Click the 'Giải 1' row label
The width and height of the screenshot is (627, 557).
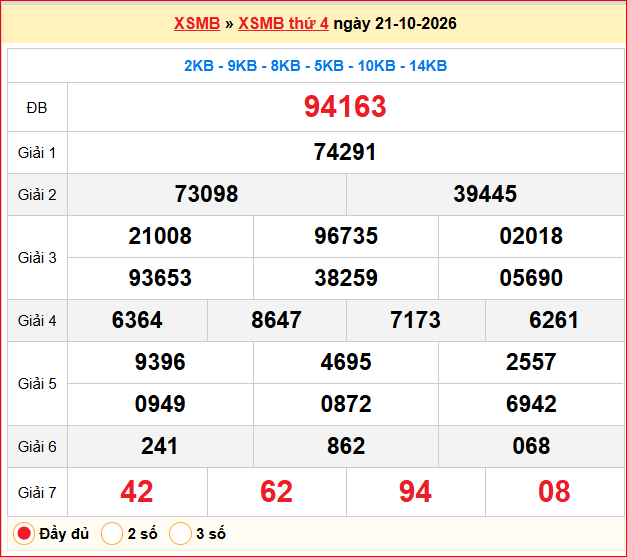(x=37, y=153)
